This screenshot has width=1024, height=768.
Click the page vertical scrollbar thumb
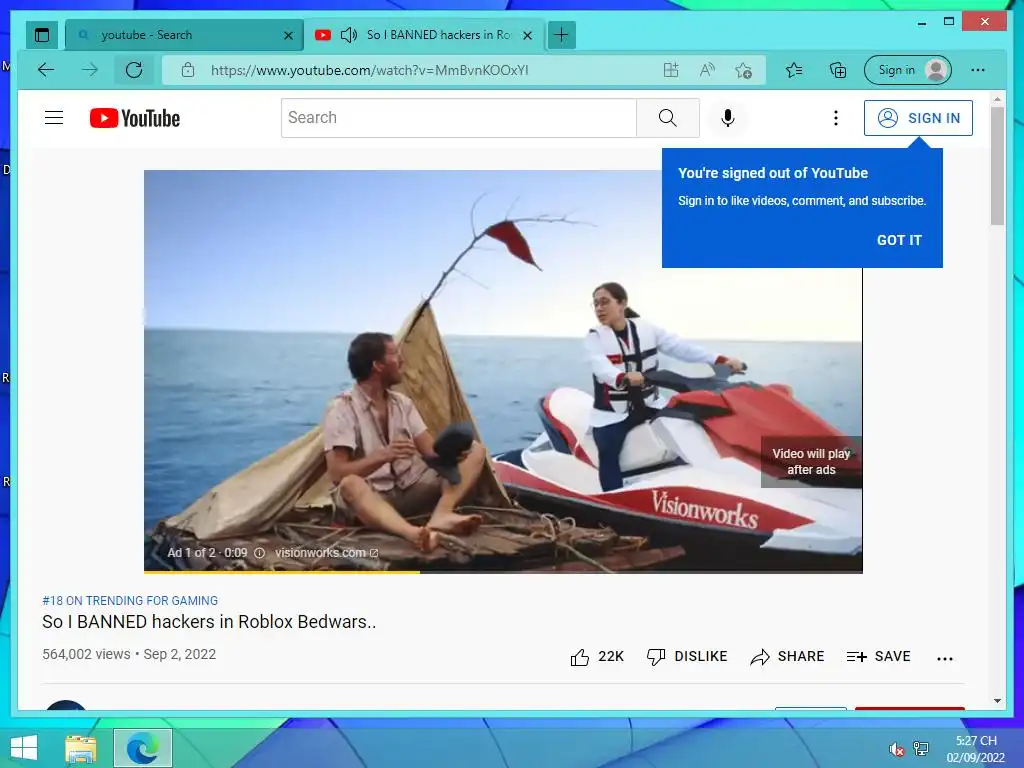997,166
